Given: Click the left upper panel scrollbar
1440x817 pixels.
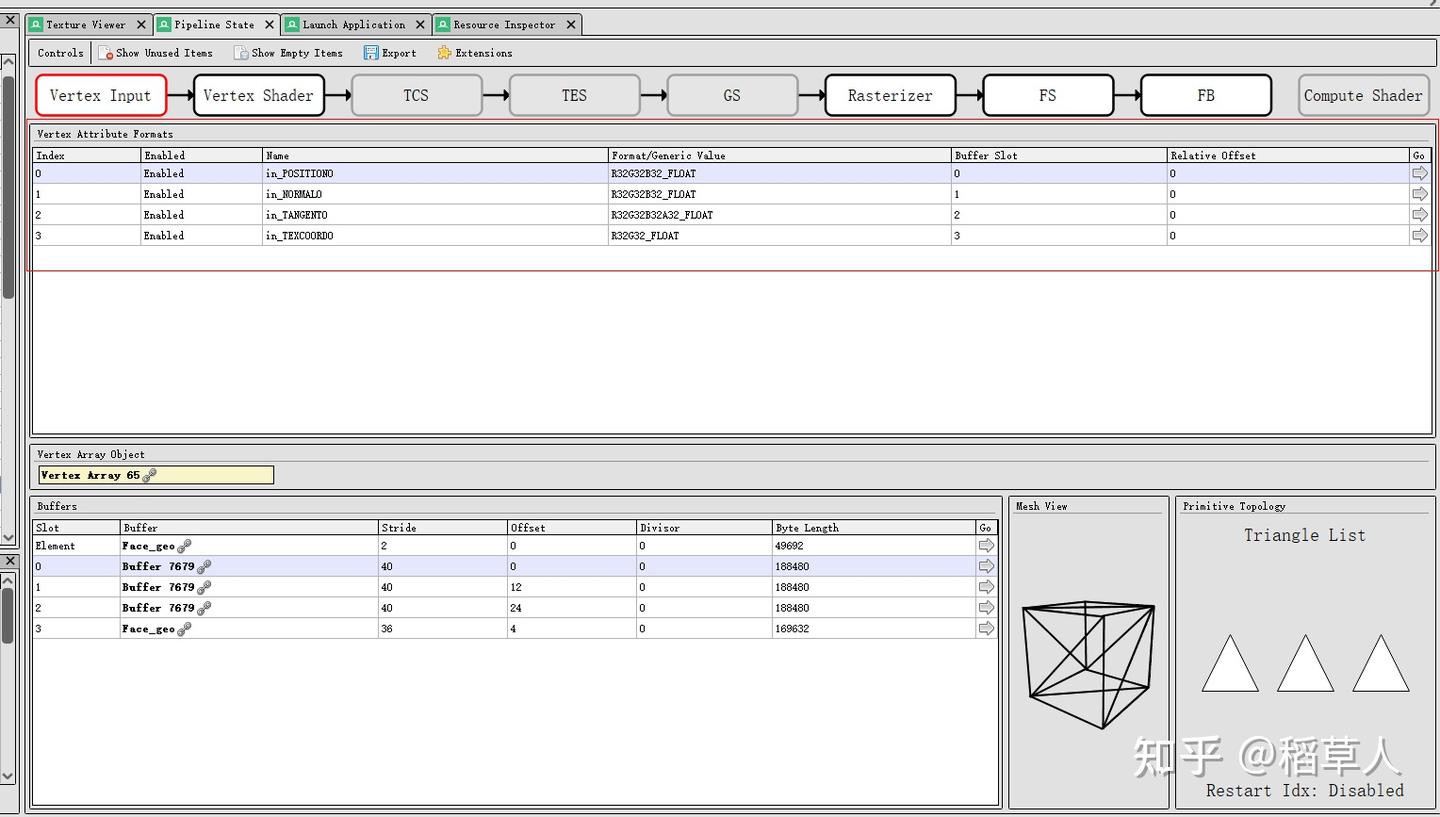Looking at the screenshot, I should 8,187.
